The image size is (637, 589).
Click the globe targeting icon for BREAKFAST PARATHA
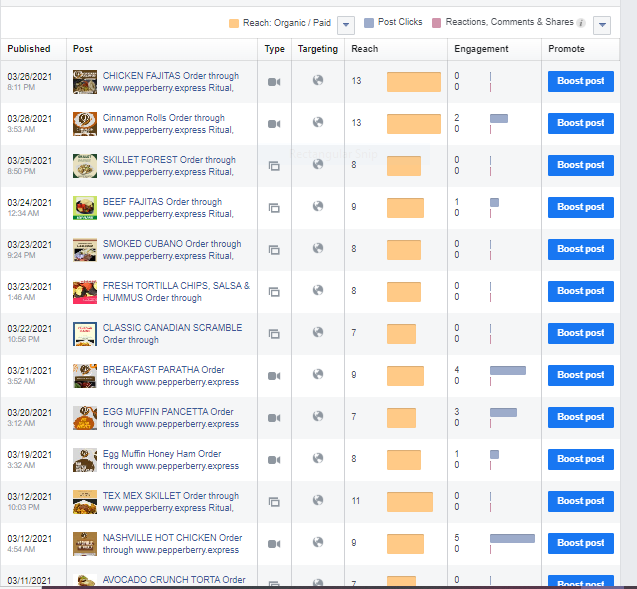(x=318, y=374)
